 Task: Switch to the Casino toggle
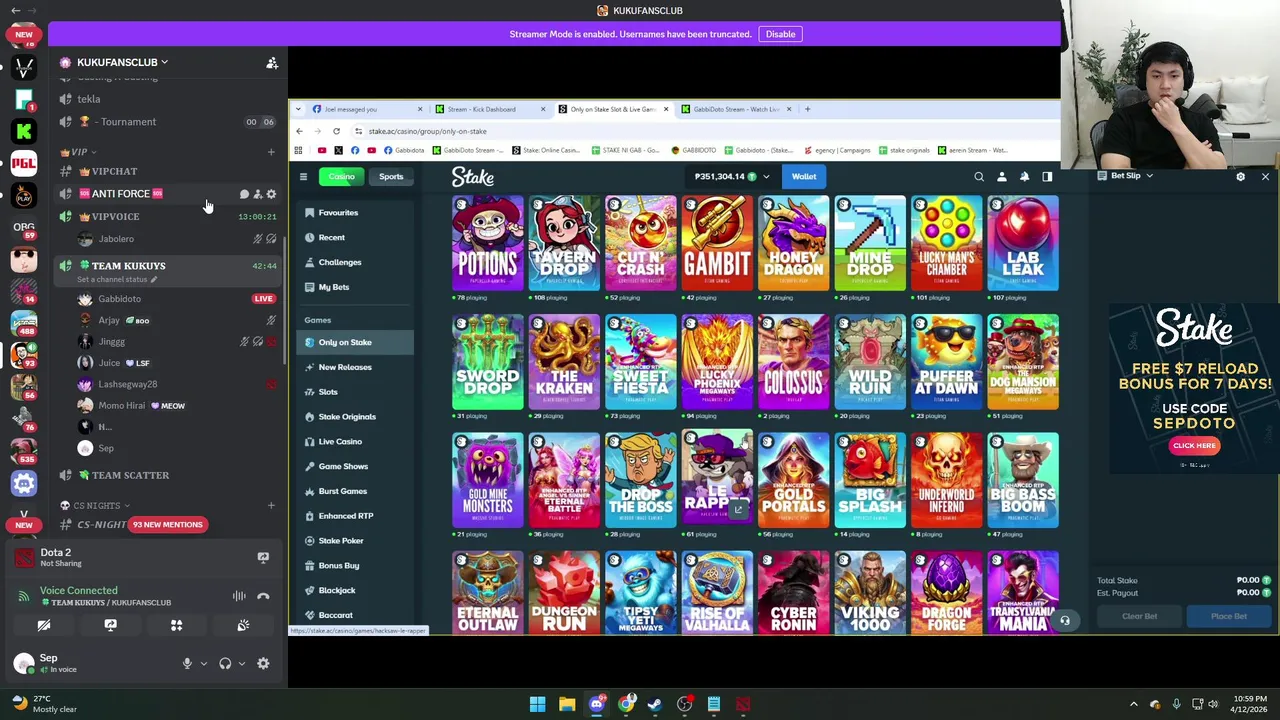342,177
